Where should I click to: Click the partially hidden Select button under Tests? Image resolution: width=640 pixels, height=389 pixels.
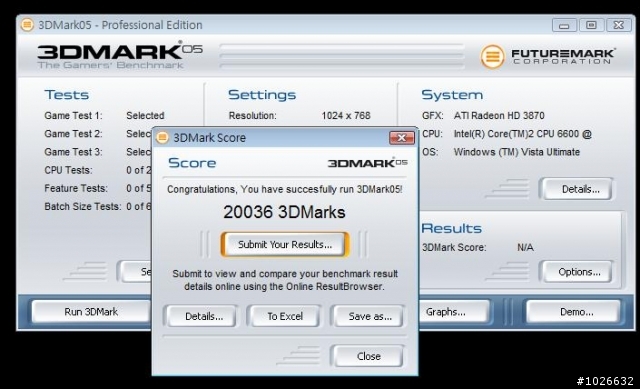coord(135,272)
